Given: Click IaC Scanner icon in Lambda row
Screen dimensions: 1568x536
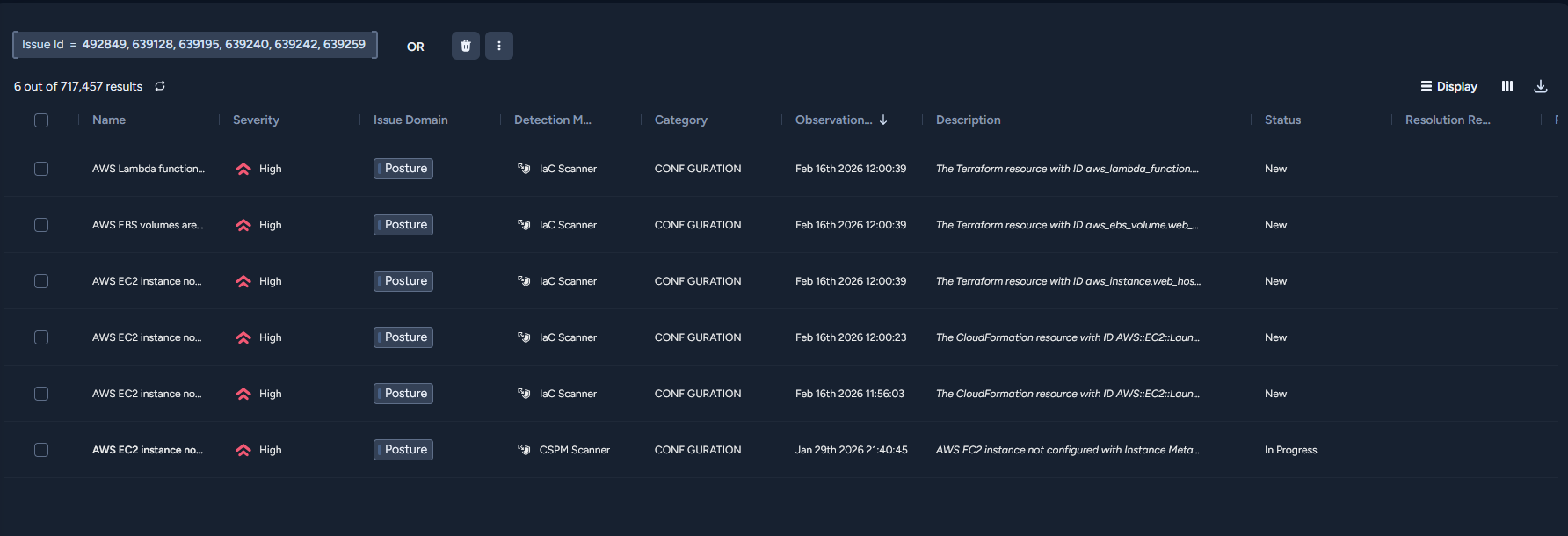Looking at the screenshot, I should click(524, 169).
